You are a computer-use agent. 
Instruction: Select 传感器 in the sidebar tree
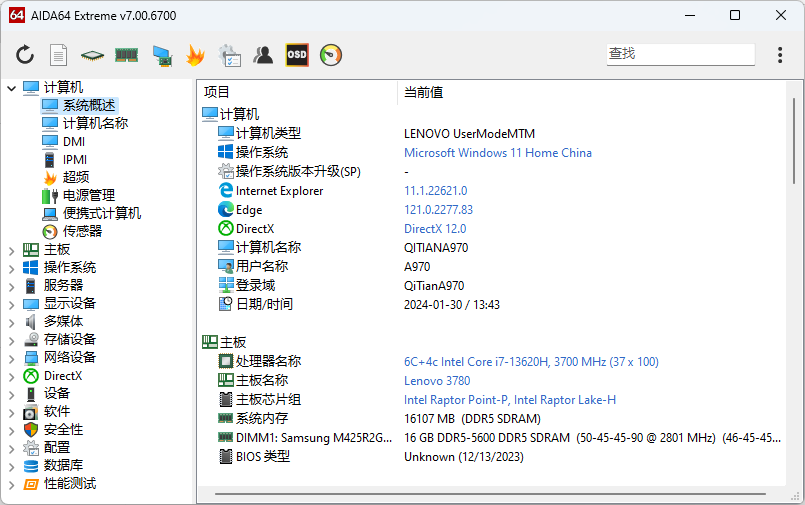click(82, 231)
